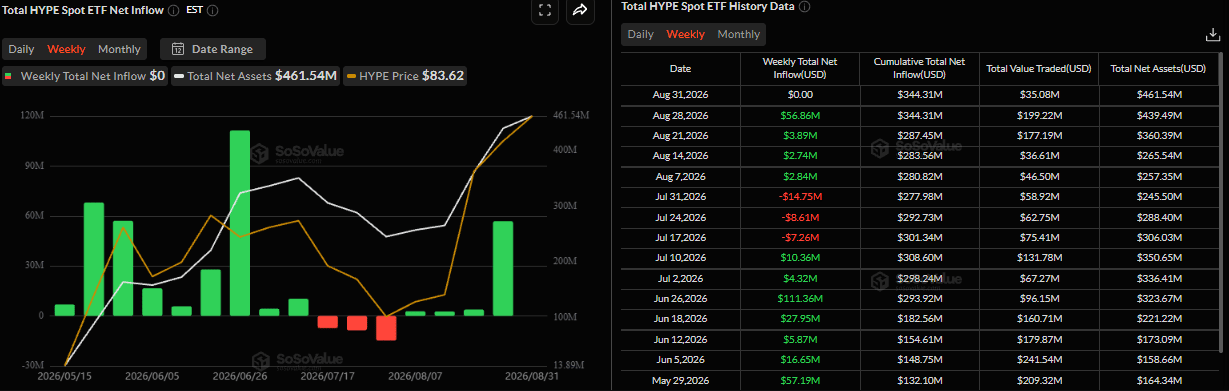Switch history table to Daily
1229x391 pixels.
[640, 34]
